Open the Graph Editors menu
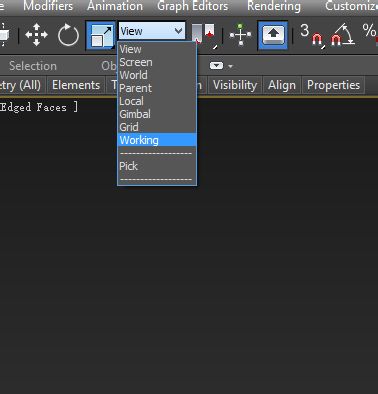 193,6
